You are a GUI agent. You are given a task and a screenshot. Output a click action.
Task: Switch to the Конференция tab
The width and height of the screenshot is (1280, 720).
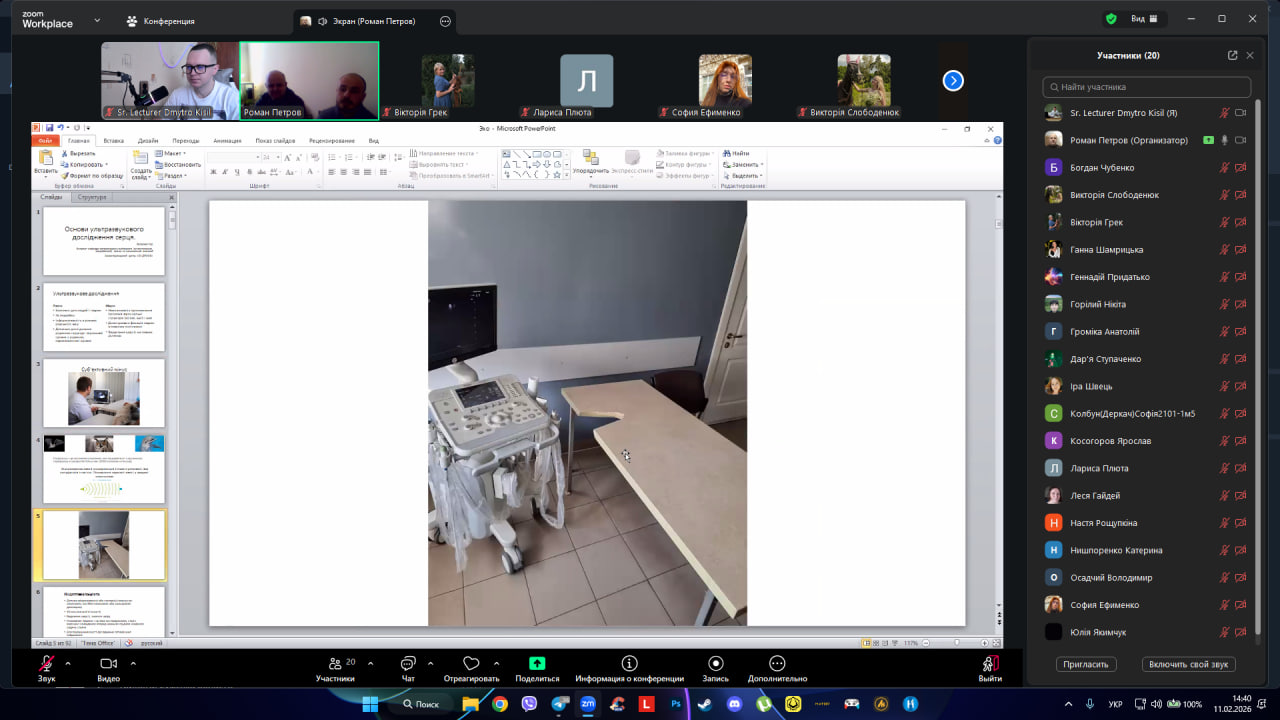[160, 21]
